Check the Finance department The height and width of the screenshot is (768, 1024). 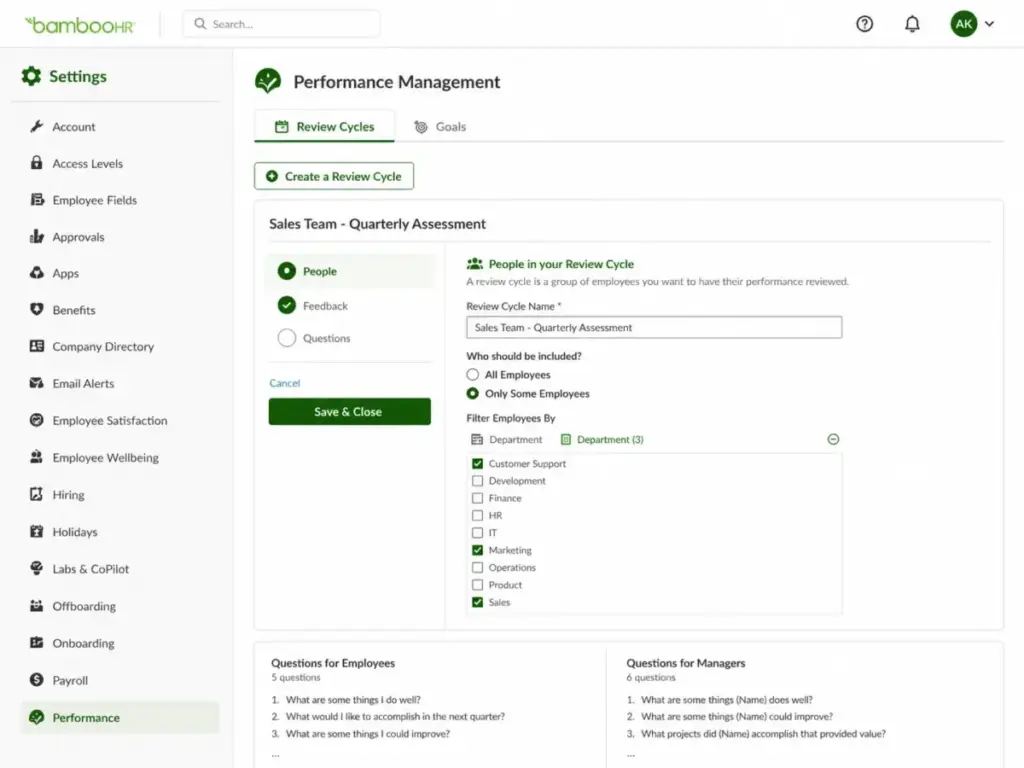[x=477, y=498]
